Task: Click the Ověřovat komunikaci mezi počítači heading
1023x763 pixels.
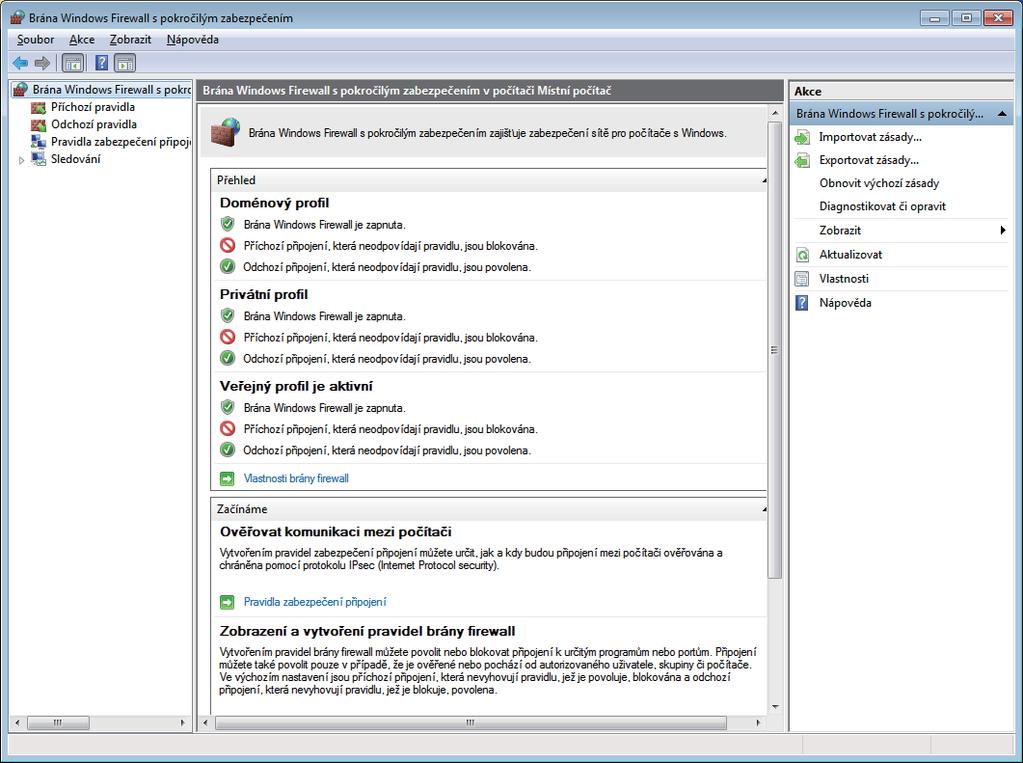Action: pos(335,532)
